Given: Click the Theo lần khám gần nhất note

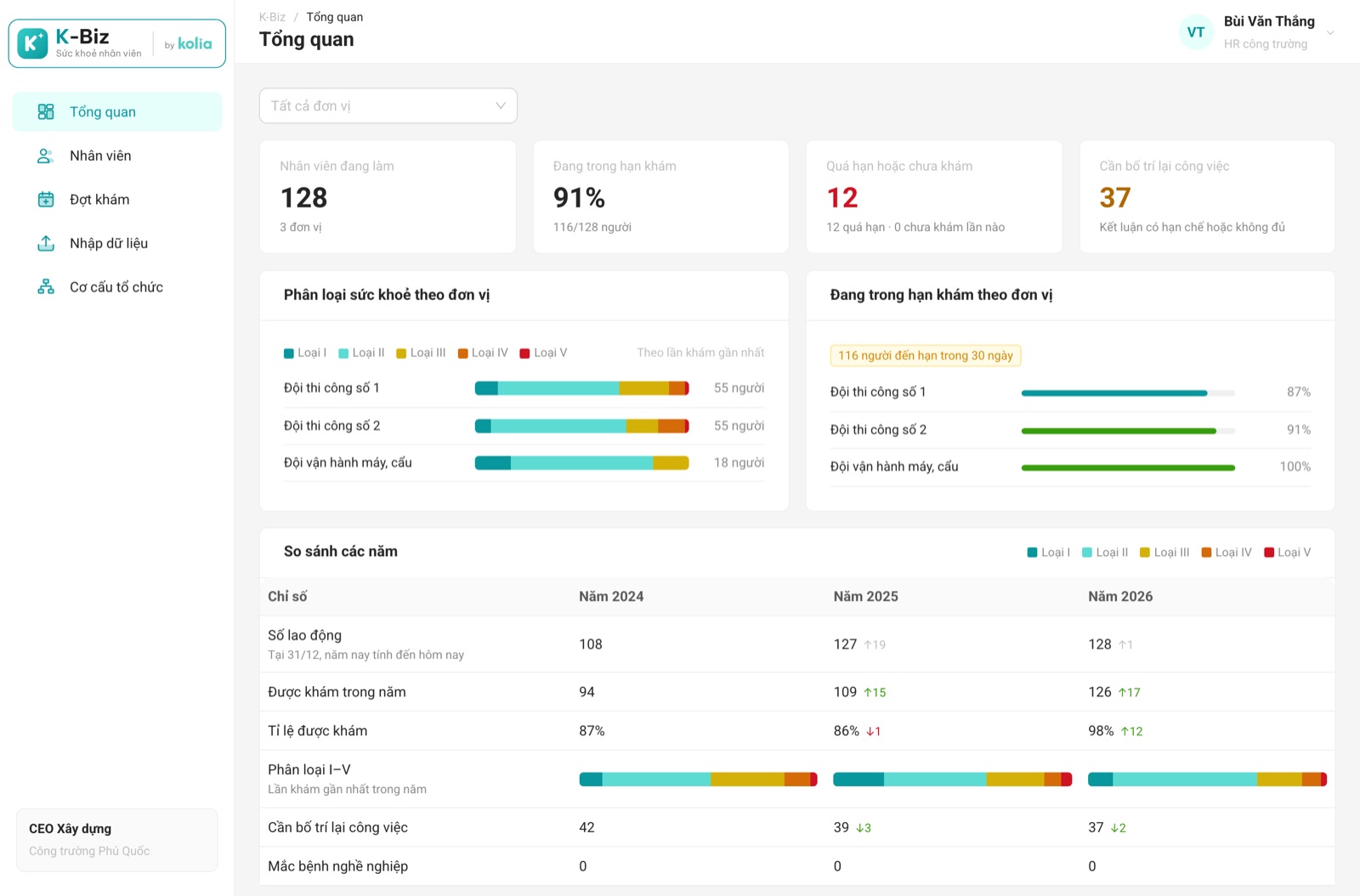Looking at the screenshot, I should (700, 353).
